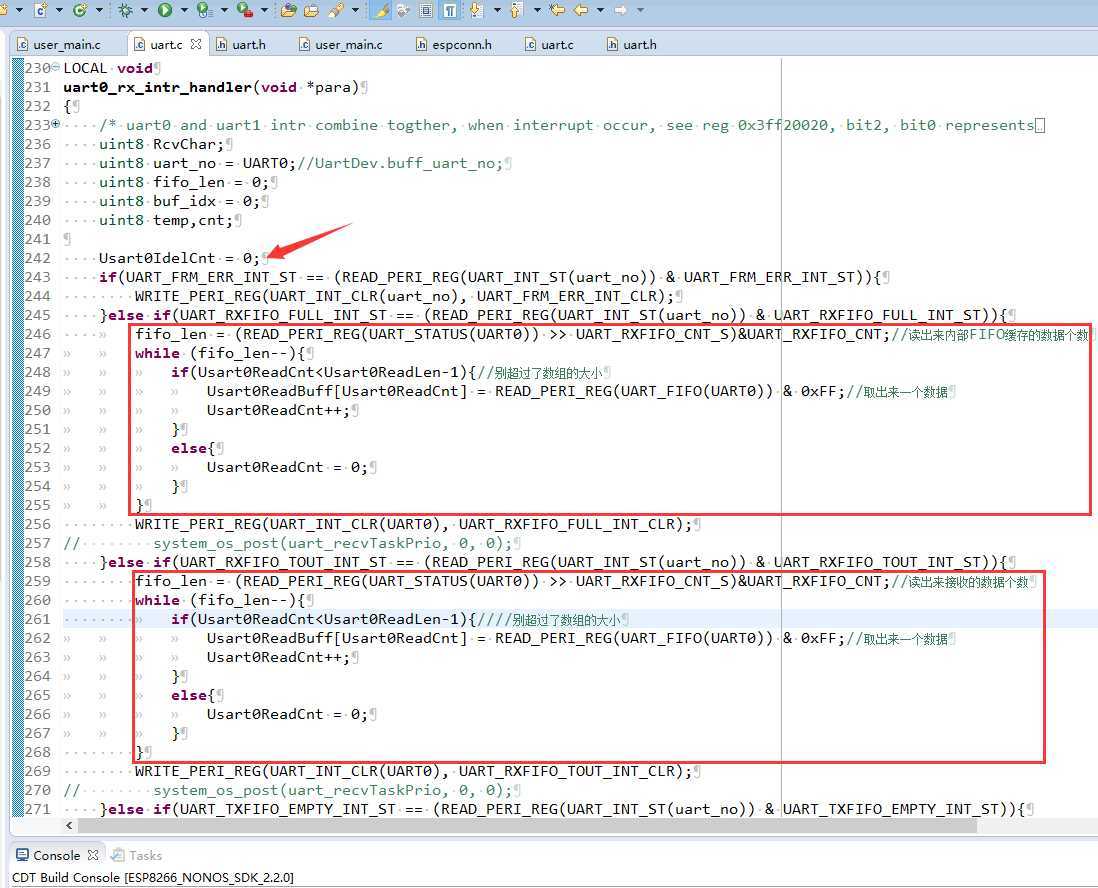
Task: Open the Run configurations dropdown arrow
Action: coord(184,10)
